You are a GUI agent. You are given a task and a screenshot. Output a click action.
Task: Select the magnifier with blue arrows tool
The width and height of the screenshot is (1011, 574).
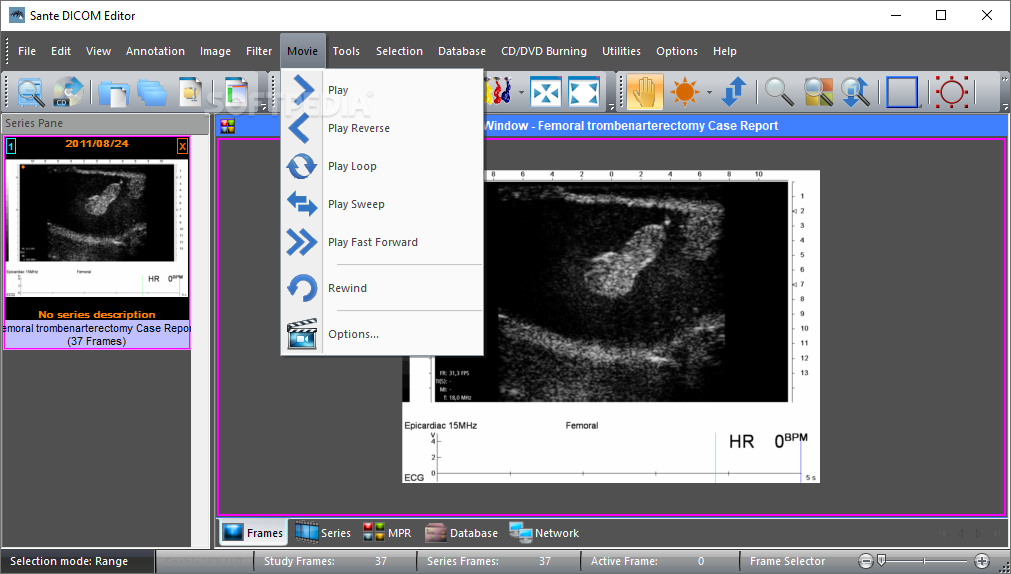point(856,92)
